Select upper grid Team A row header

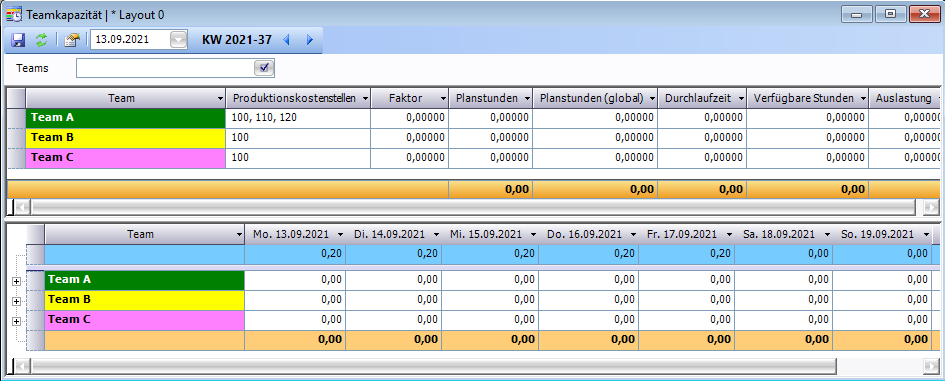[16, 118]
